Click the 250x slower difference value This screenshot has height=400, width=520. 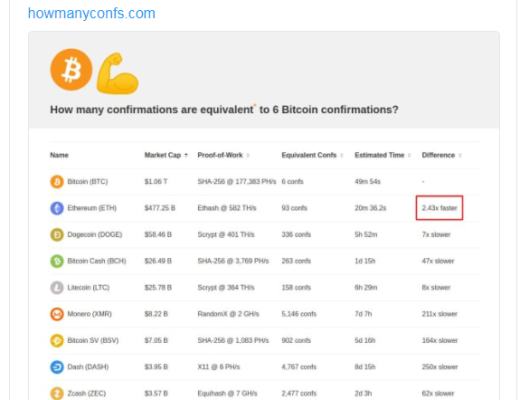[440, 367]
